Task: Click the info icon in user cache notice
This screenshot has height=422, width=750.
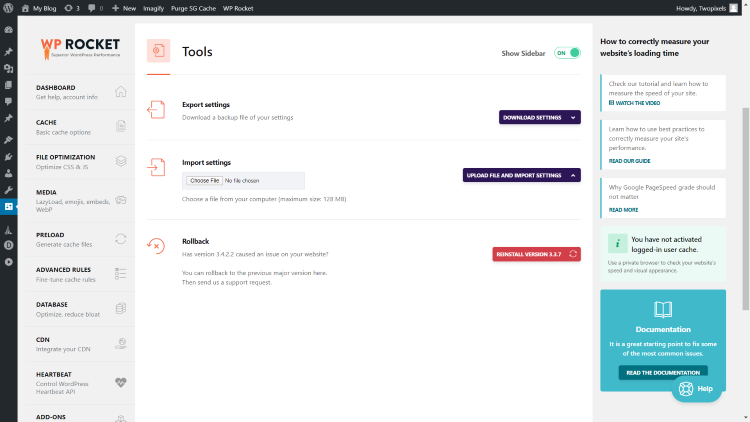Action: (618, 244)
